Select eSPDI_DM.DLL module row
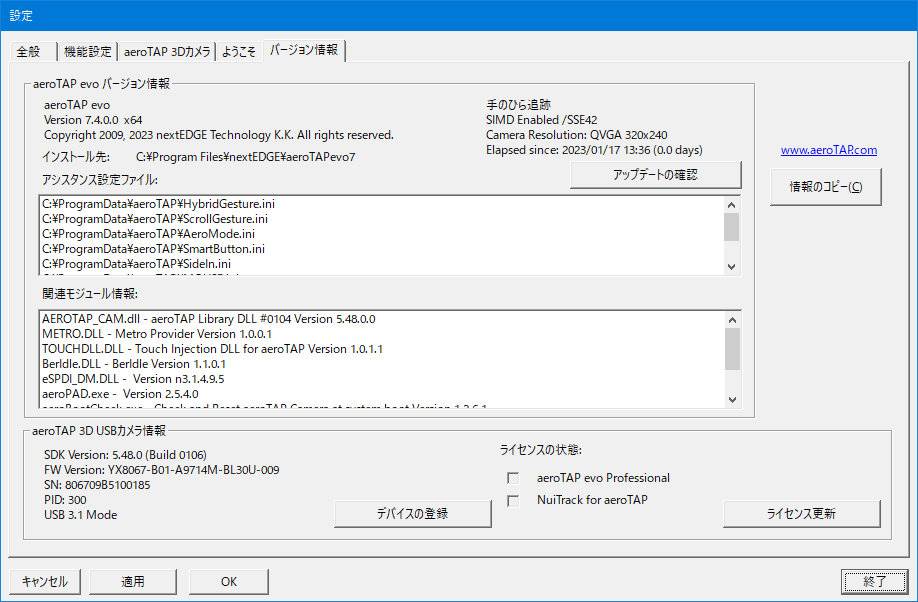Screen dimensions: 918x602 coord(382,379)
